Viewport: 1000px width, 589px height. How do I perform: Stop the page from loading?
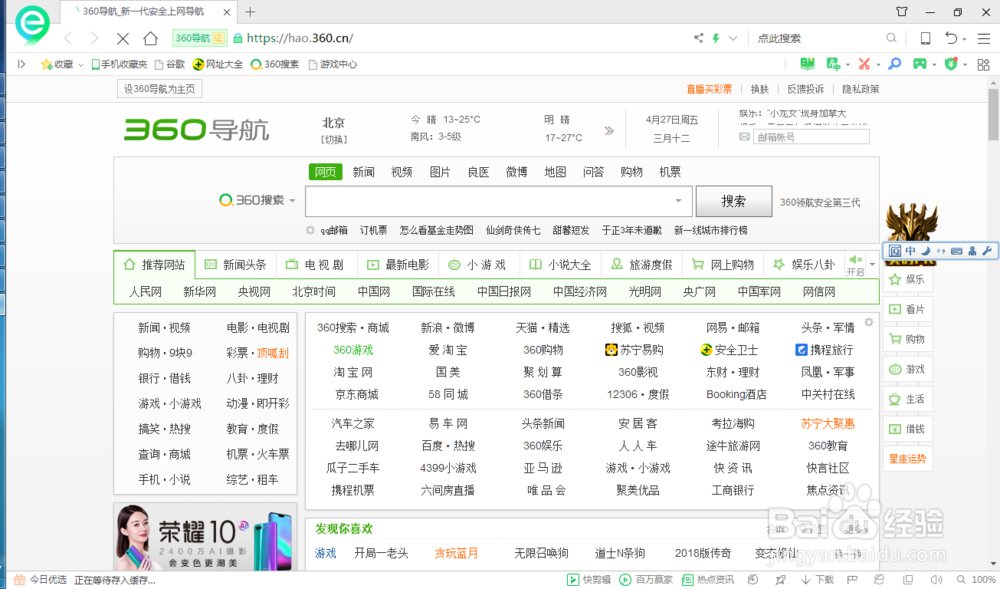point(122,38)
